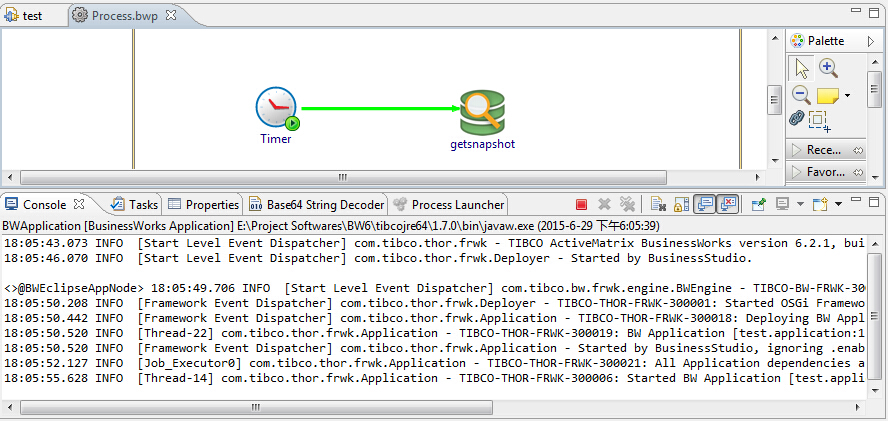Select the marquee group tool in Palette
This screenshot has height=421, width=888.
(x=819, y=121)
